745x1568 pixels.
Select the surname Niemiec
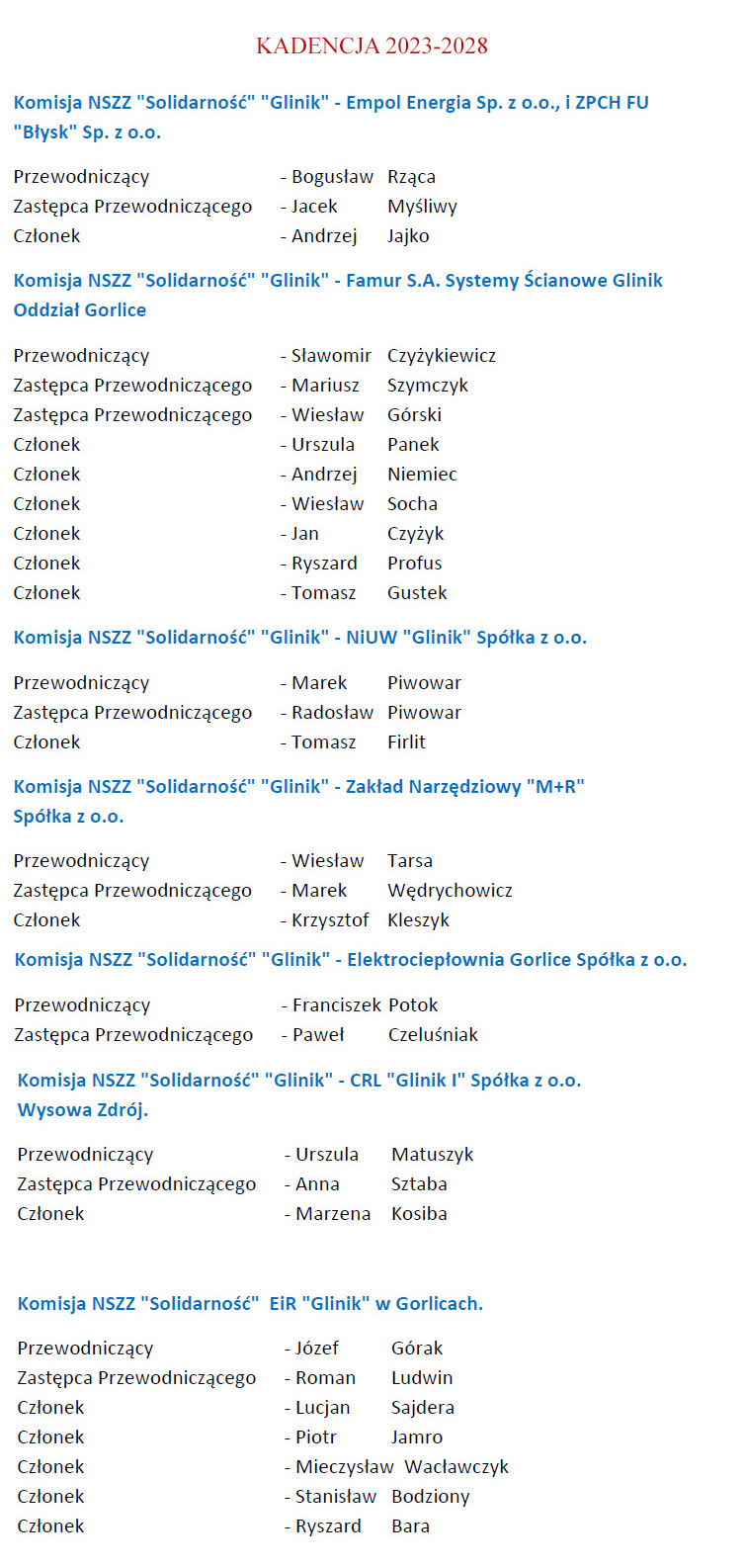(422, 475)
